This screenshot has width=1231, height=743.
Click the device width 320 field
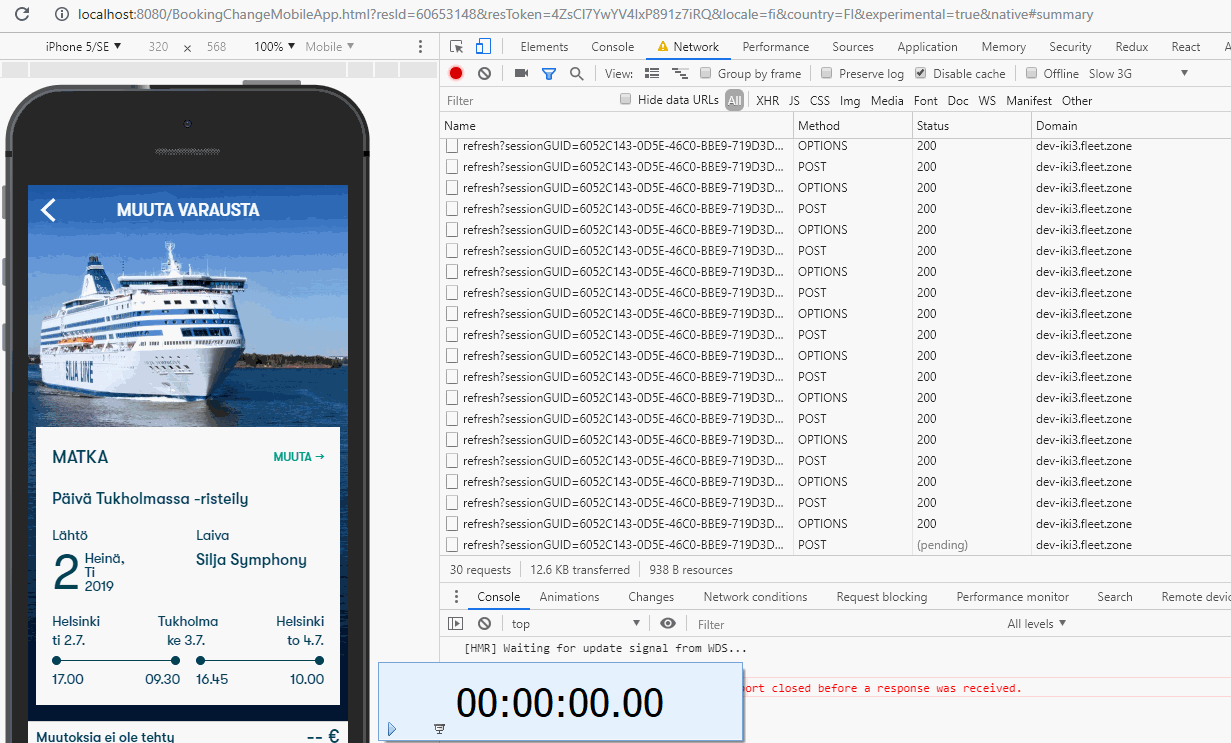pyautogui.click(x=158, y=47)
